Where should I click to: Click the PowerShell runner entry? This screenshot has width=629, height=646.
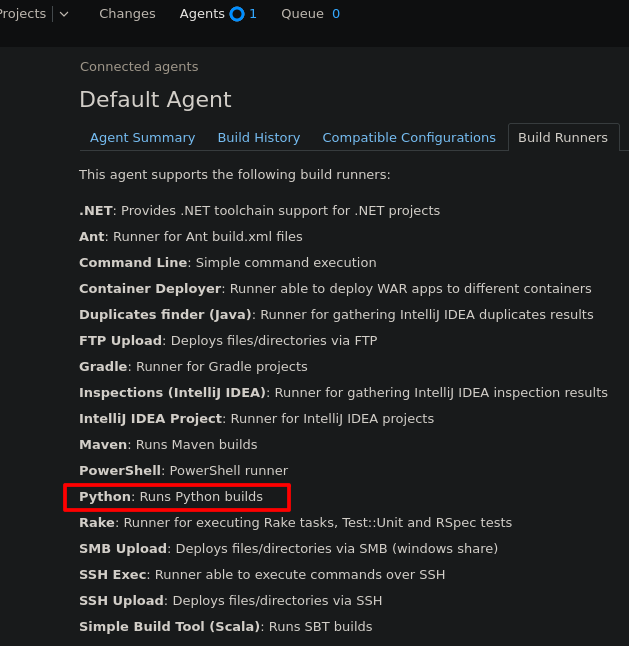tap(120, 471)
